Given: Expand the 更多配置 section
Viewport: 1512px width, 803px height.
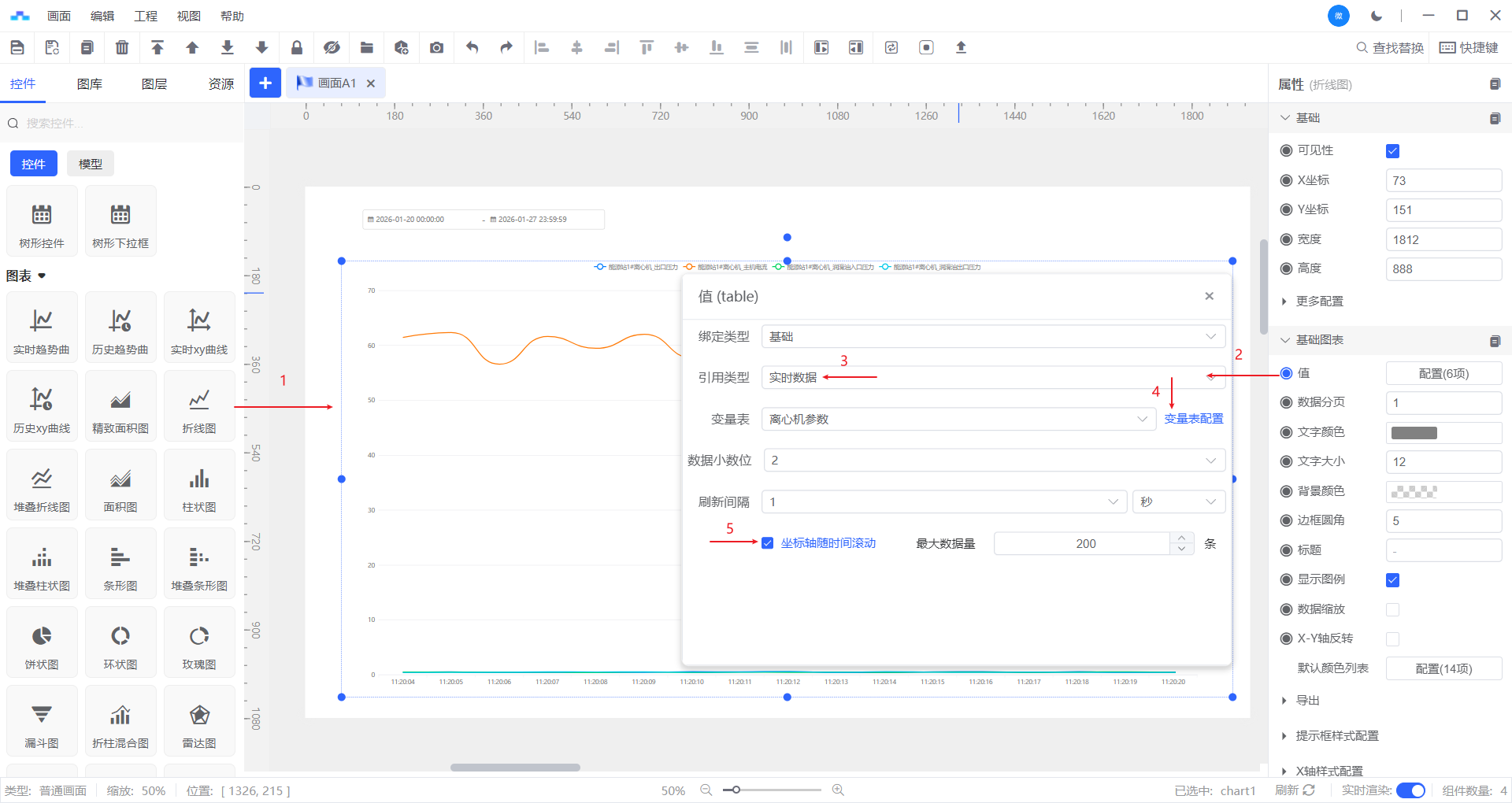Looking at the screenshot, I should pos(1319,302).
